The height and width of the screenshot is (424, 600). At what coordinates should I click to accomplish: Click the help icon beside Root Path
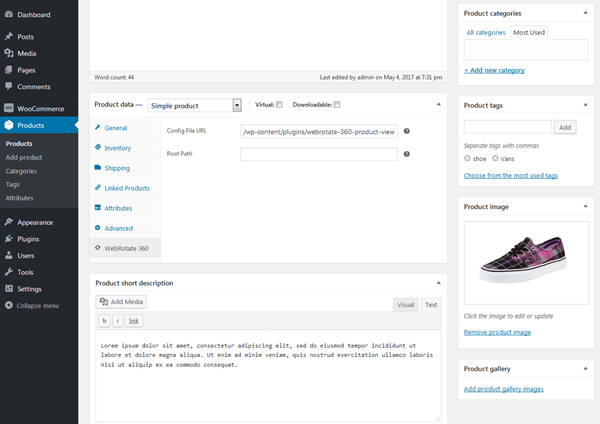pos(407,154)
